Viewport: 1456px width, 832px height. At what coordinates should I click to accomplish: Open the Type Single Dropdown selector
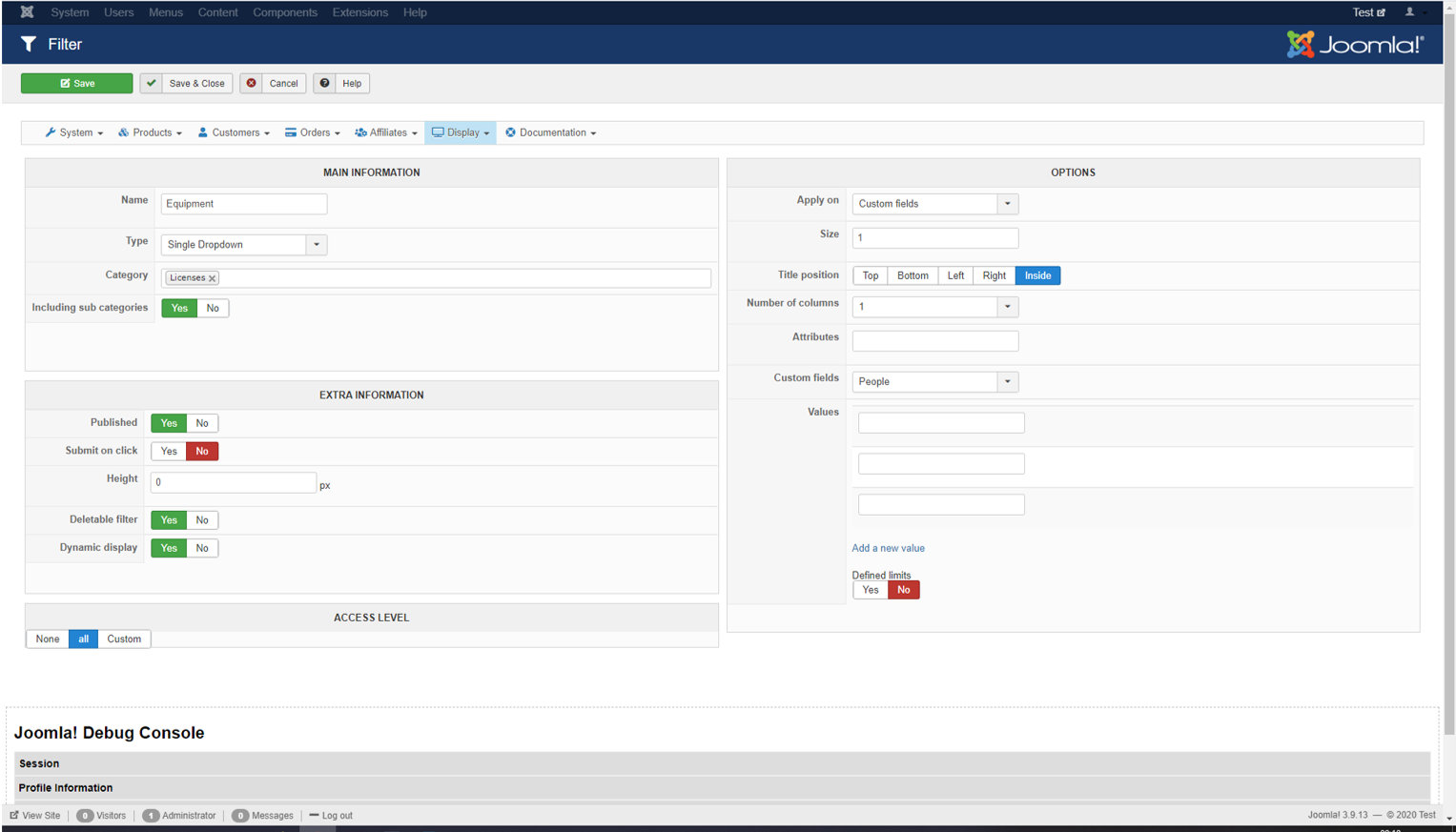[244, 245]
